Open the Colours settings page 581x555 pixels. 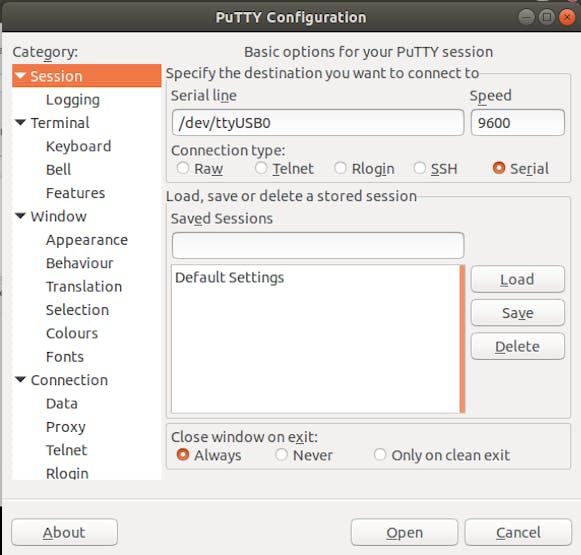[72, 333]
